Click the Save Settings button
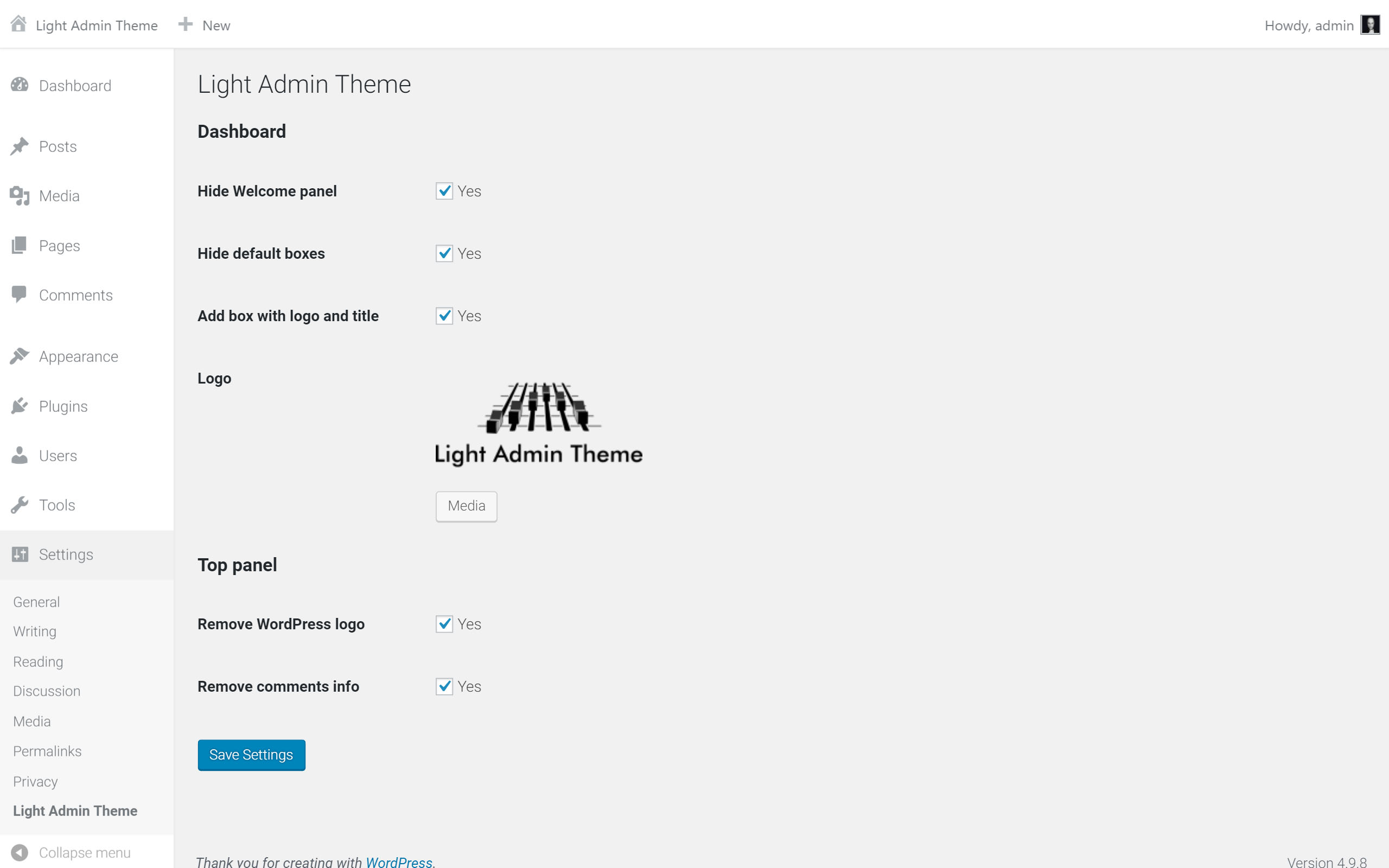 (x=252, y=755)
